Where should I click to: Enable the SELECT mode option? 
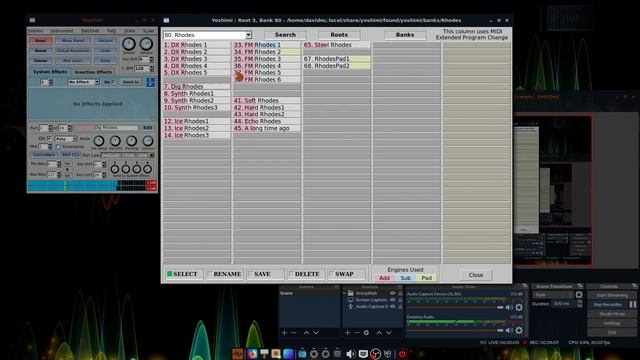pos(184,274)
